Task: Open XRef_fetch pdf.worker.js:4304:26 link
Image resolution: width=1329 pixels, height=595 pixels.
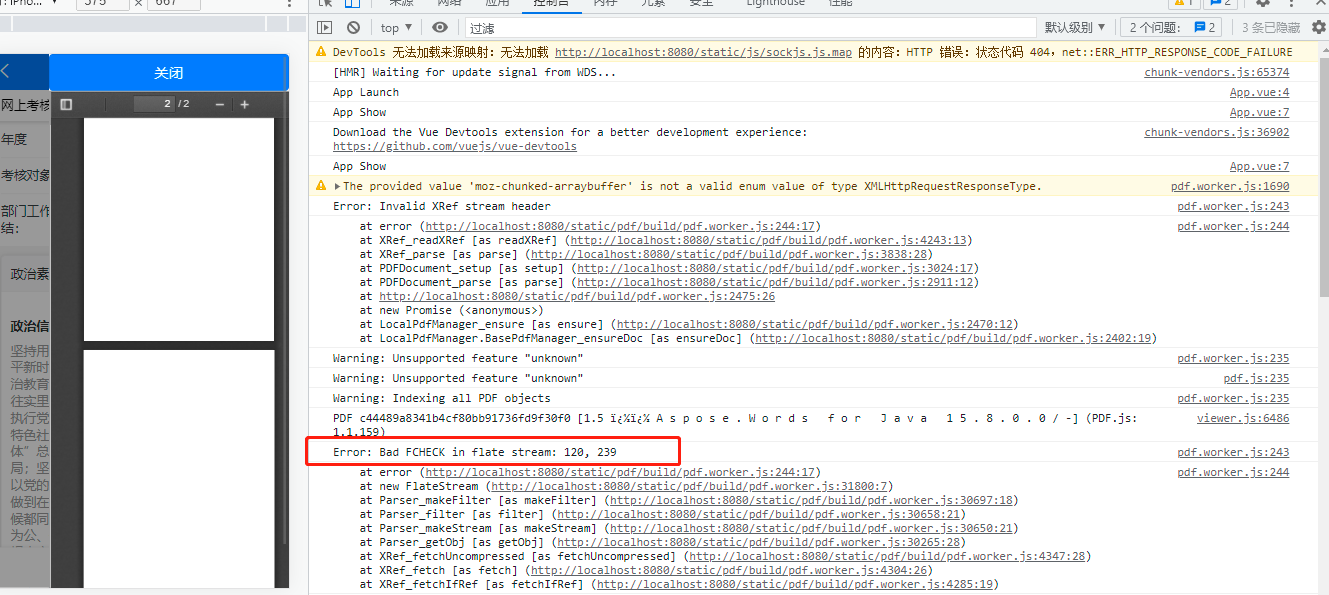Action: [731, 570]
